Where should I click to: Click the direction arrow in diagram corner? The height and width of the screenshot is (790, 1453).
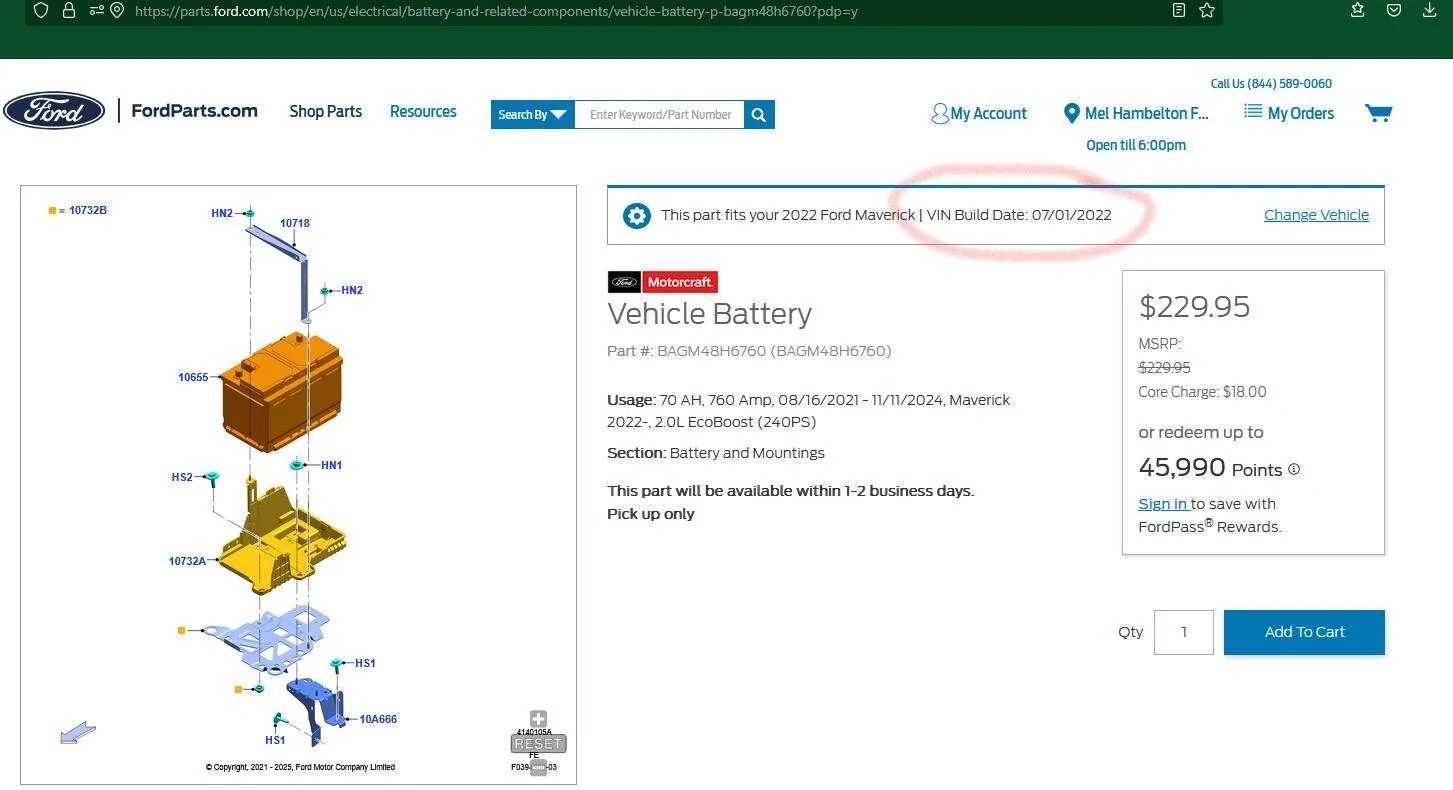78,733
